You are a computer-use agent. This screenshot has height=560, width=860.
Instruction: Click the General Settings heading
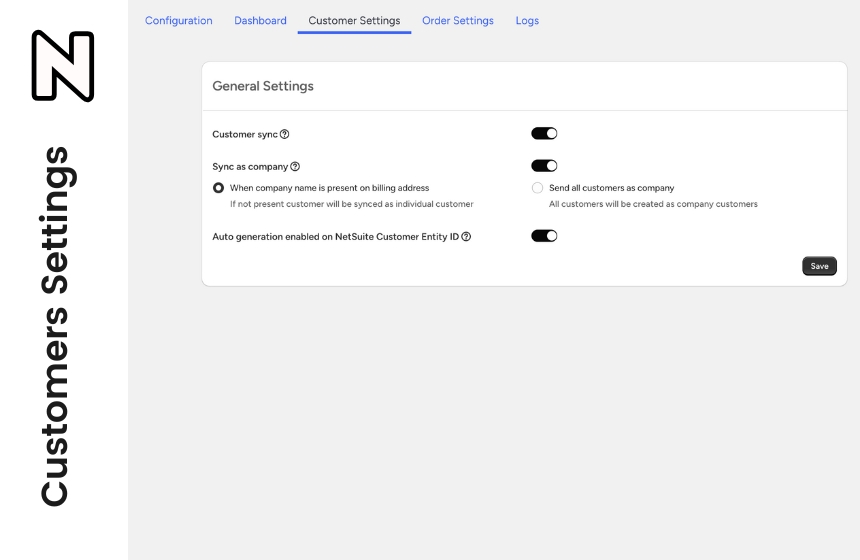(263, 86)
